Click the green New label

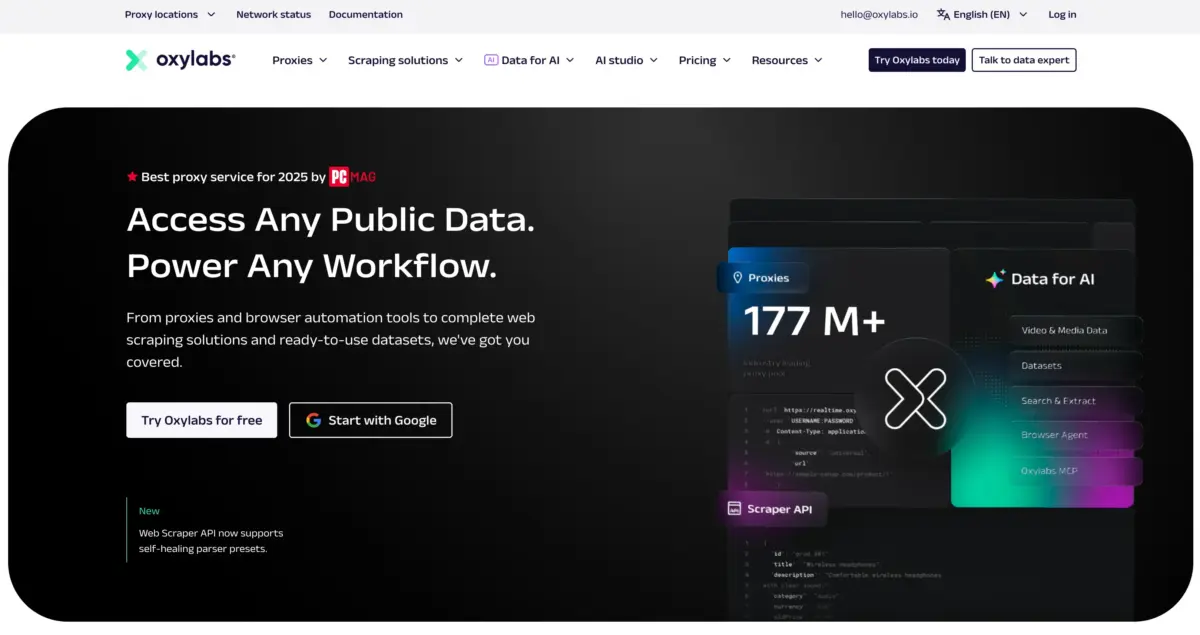(x=149, y=511)
